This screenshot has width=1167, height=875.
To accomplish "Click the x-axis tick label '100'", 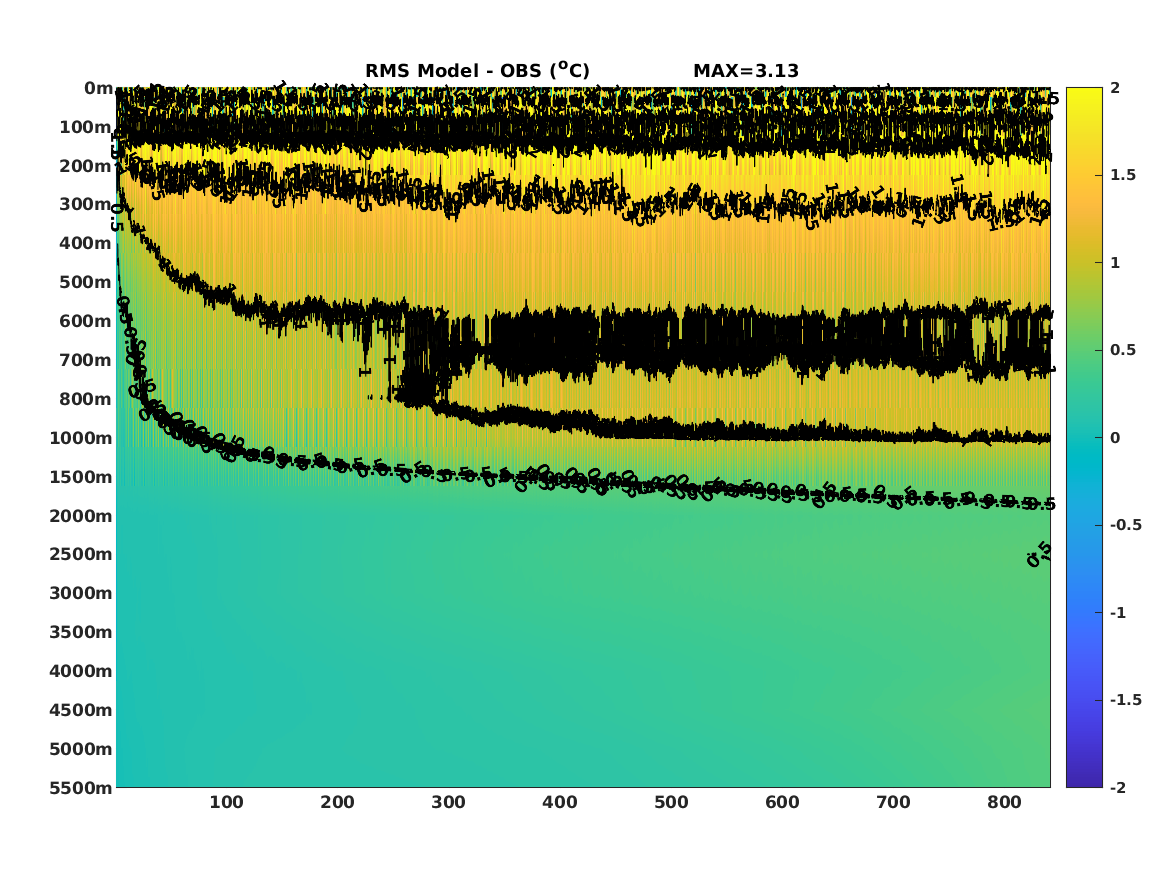I will point(226,803).
